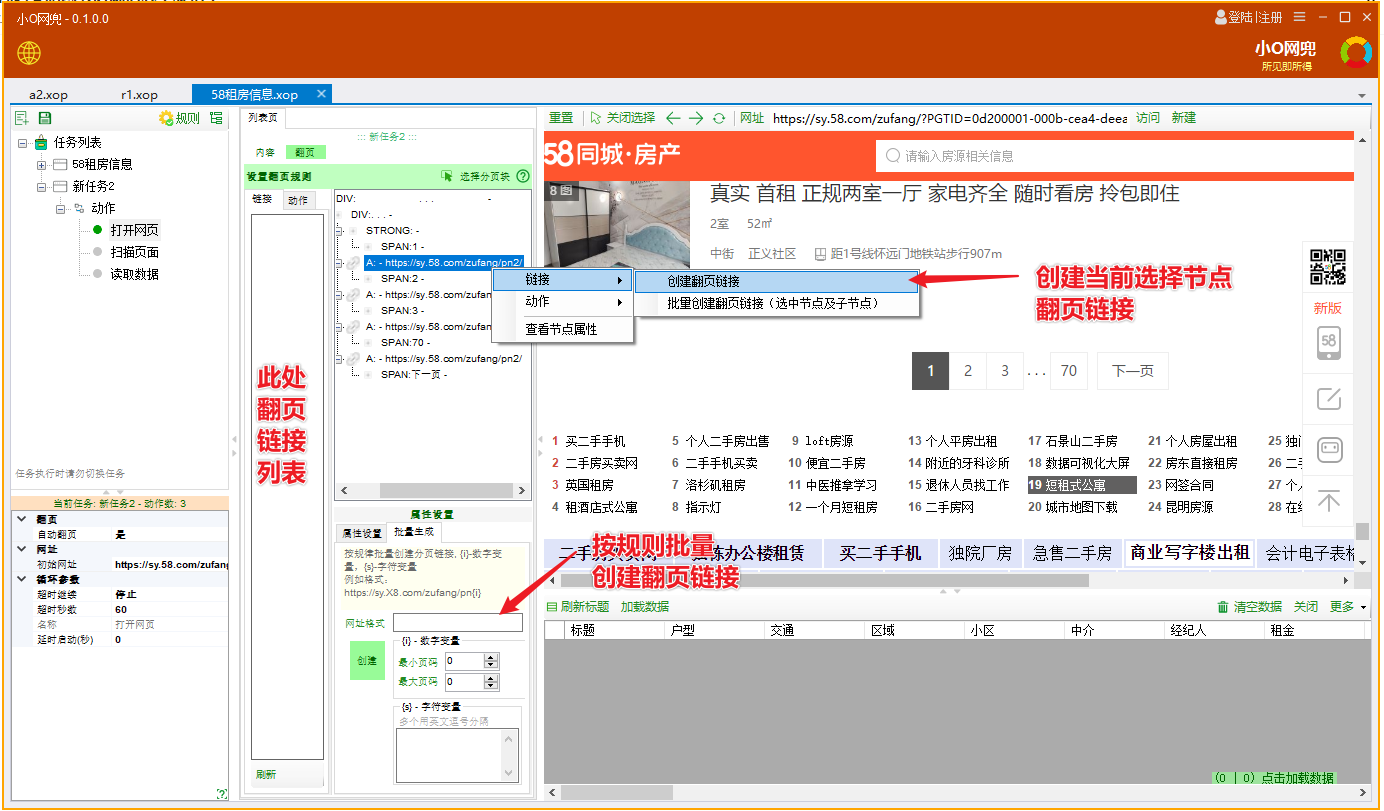Click the back-to-top arrow icon in sidebar
This screenshot has height=811, width=1384.
[x=1328, y=501]
